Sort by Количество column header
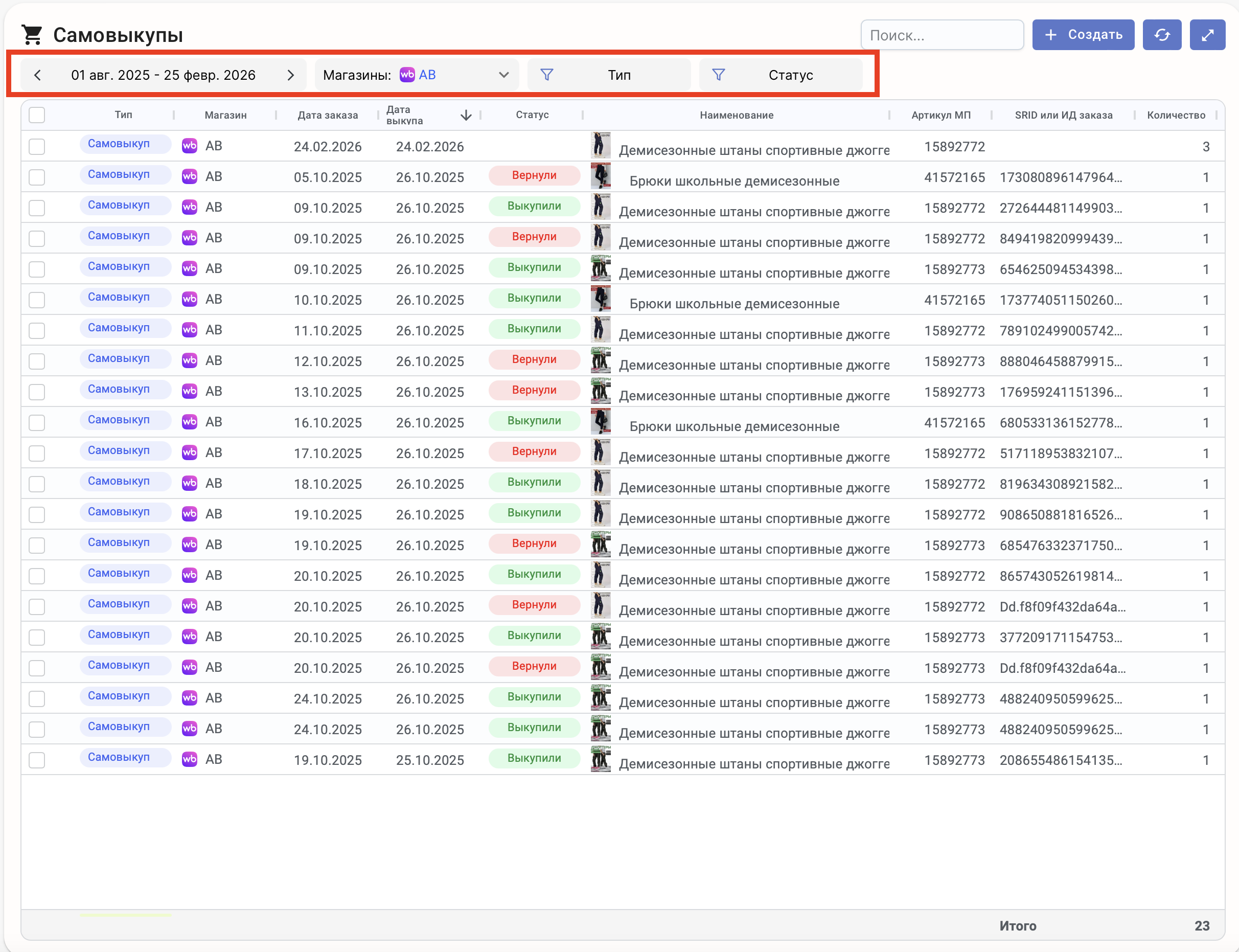 pyautogui.click(x=1176, y=115)
